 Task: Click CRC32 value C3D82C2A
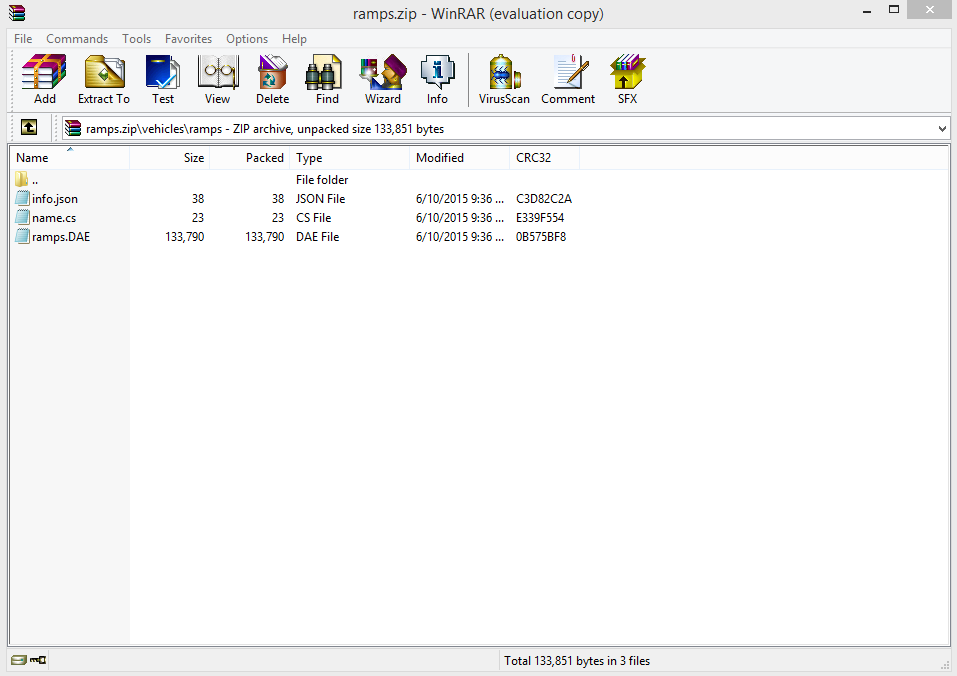[544, 199]
